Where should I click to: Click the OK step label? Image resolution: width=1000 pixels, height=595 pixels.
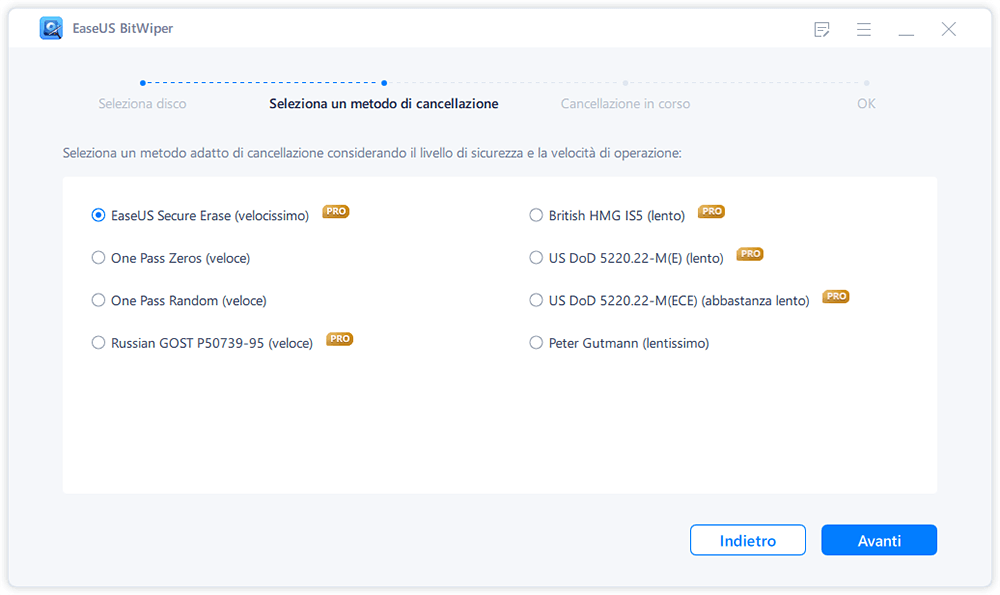pos(866,103)
